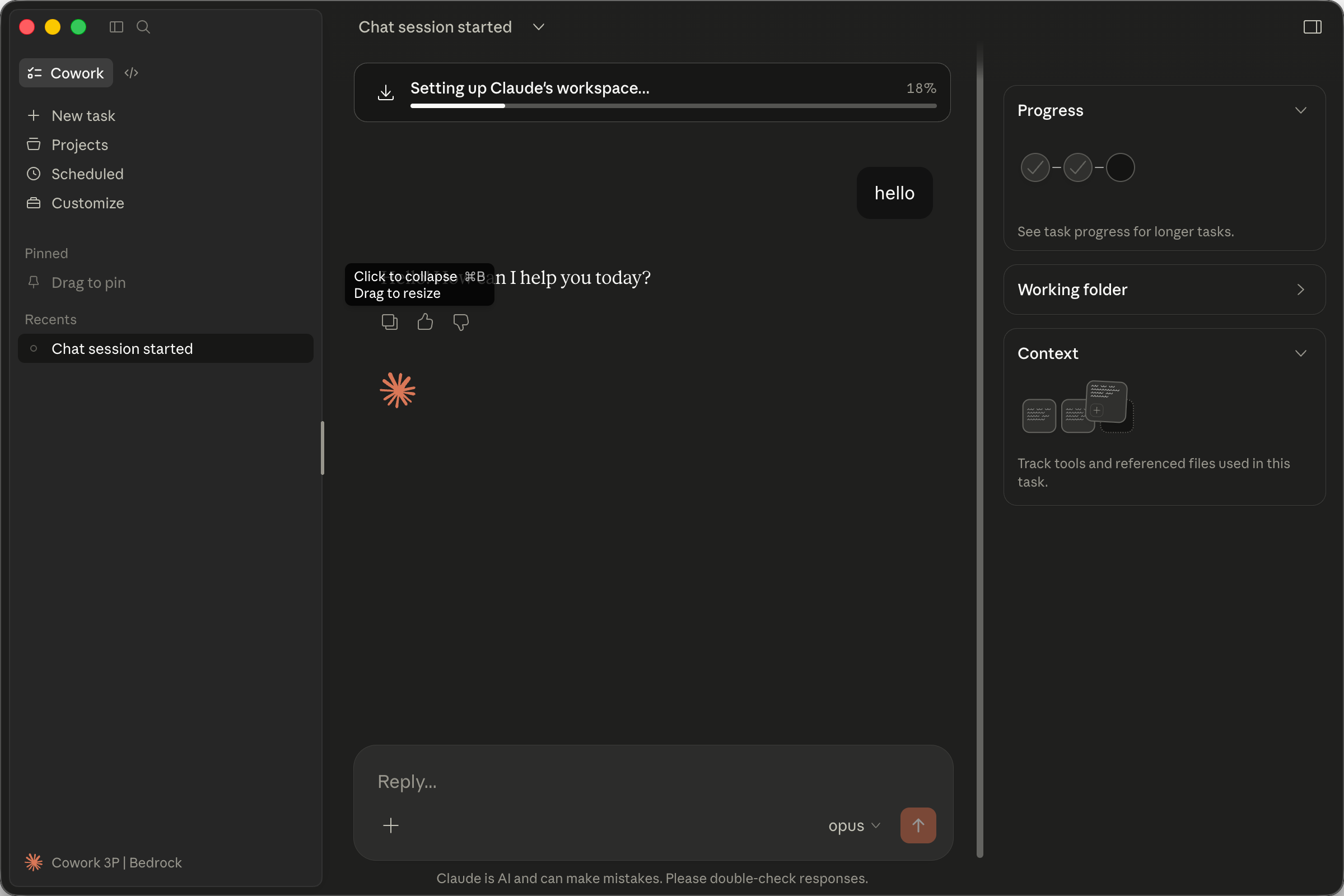1344x896 pixels.
Task: Send the message with the arrow button
Action: coord(918,825)
